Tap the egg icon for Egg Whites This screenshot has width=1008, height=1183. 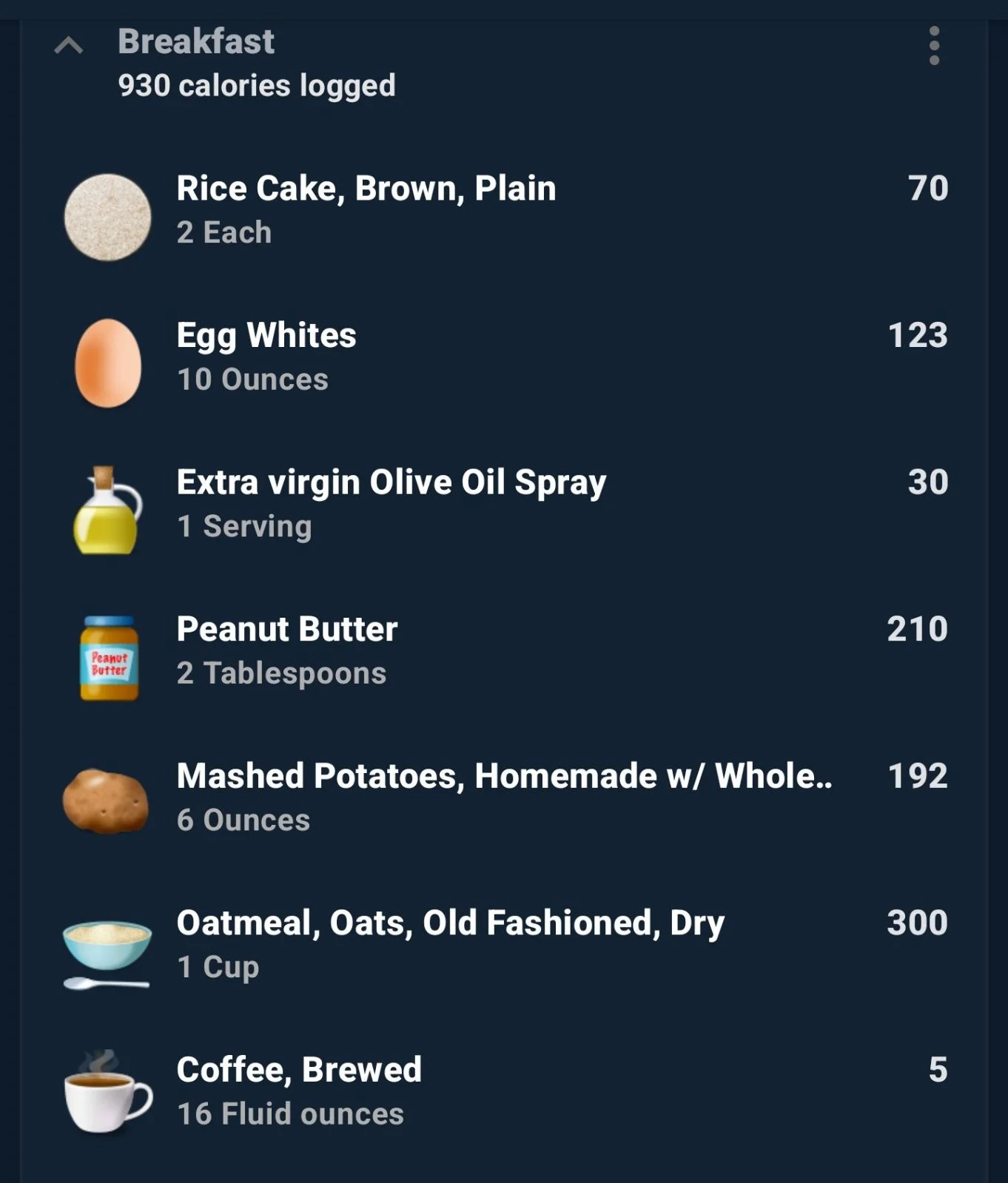(x=108, y=363)
